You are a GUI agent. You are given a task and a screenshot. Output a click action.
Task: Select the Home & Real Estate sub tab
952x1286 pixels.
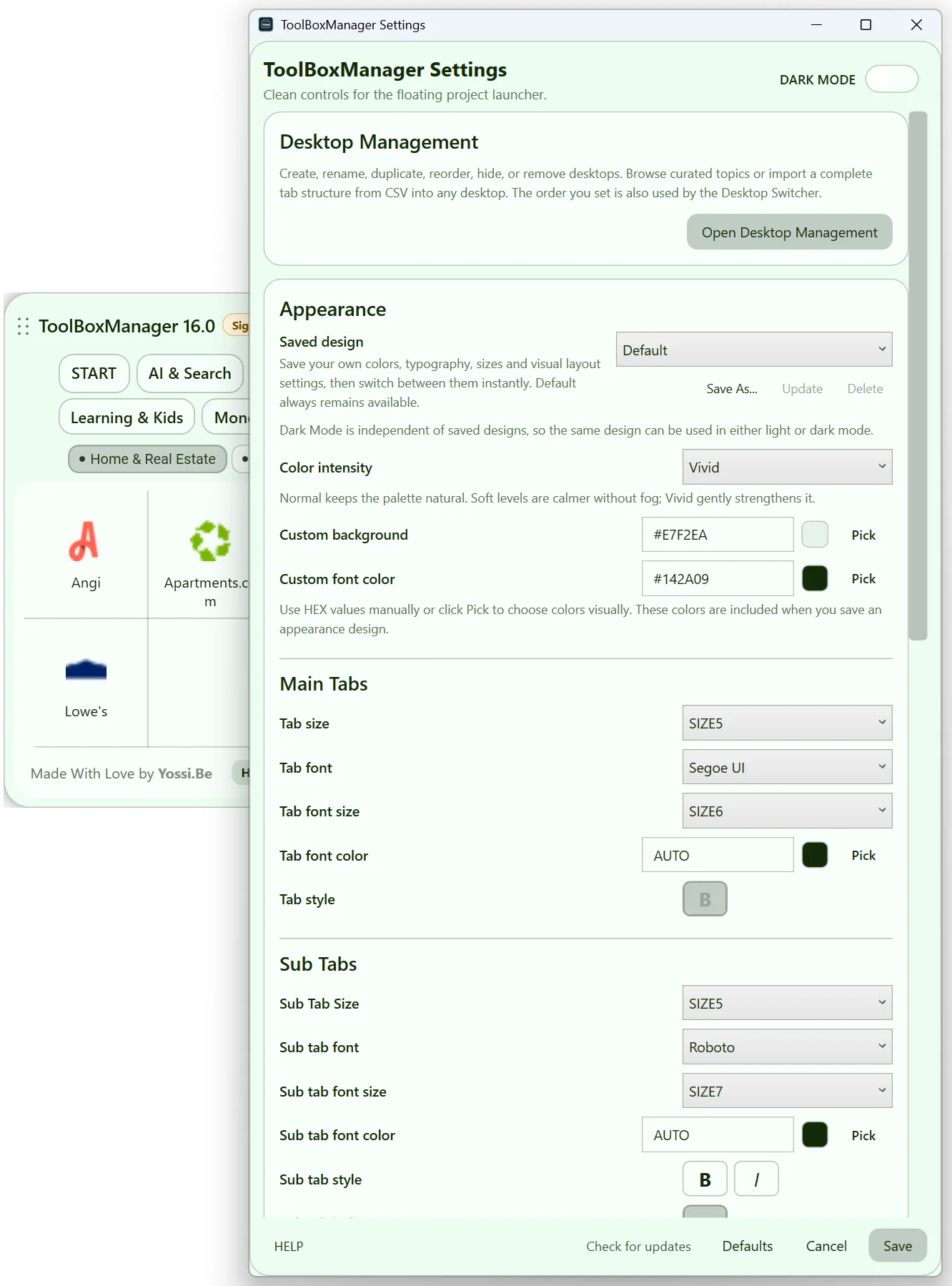click(147, 459)
